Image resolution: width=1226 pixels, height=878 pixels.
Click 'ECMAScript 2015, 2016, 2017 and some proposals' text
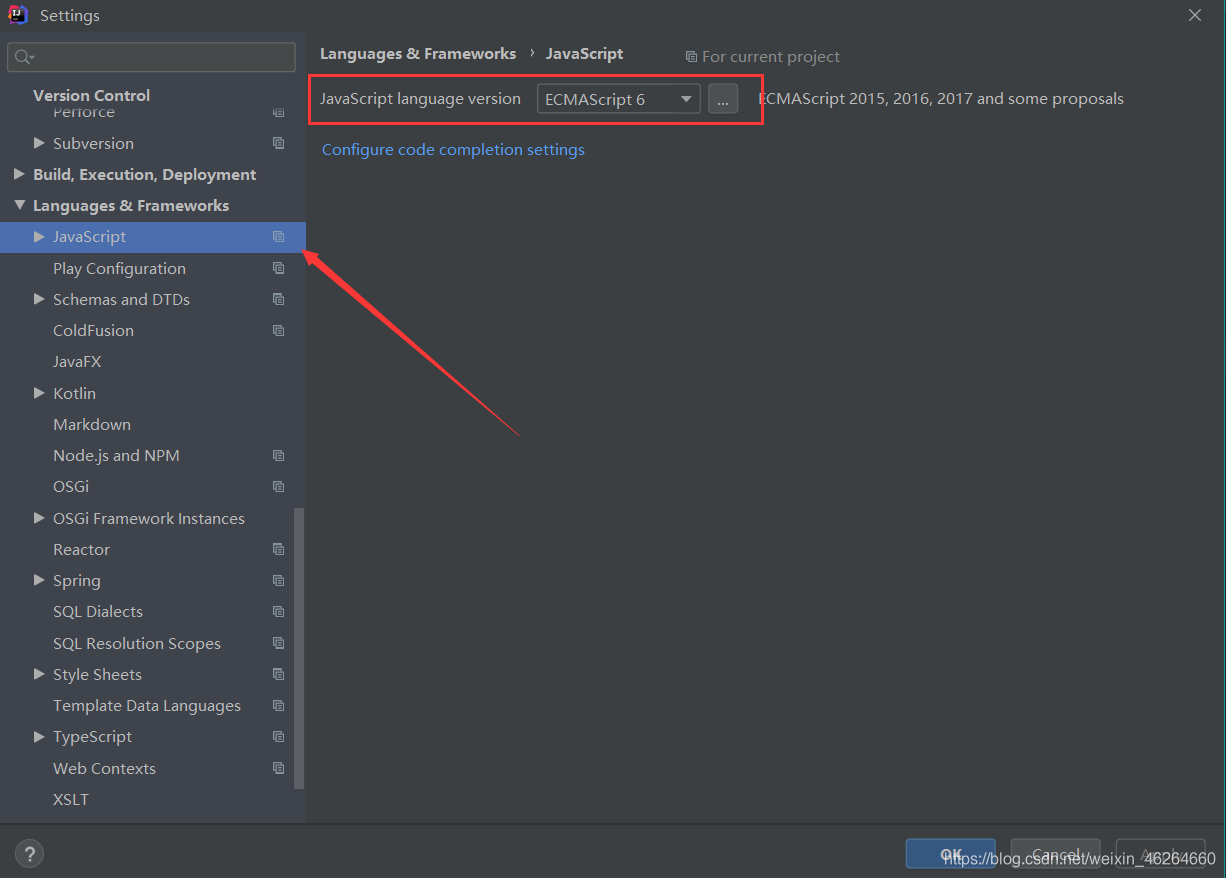(x=941, y=99)
